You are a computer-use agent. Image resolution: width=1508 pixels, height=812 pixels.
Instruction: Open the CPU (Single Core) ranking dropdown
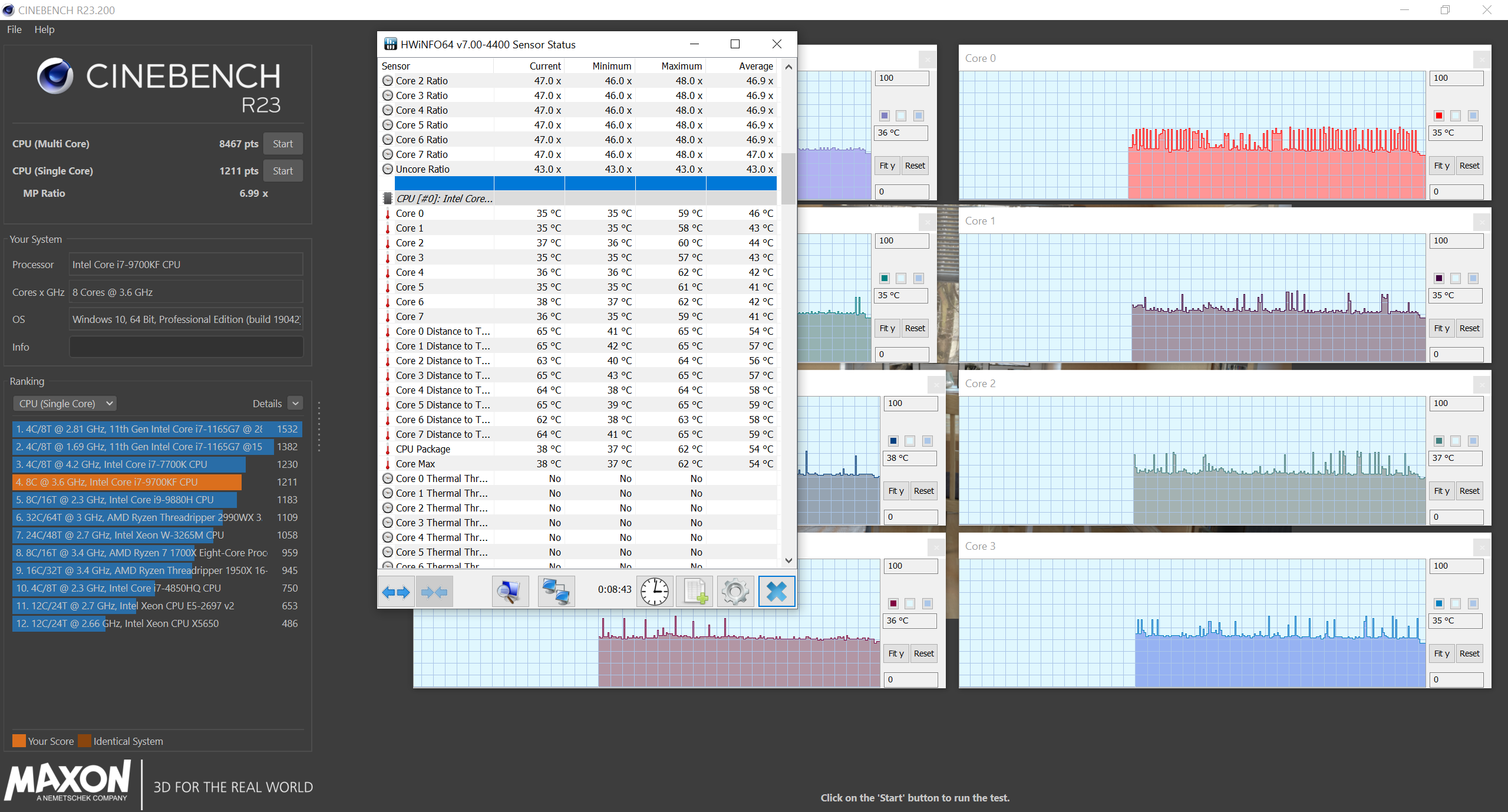point(65,404)
